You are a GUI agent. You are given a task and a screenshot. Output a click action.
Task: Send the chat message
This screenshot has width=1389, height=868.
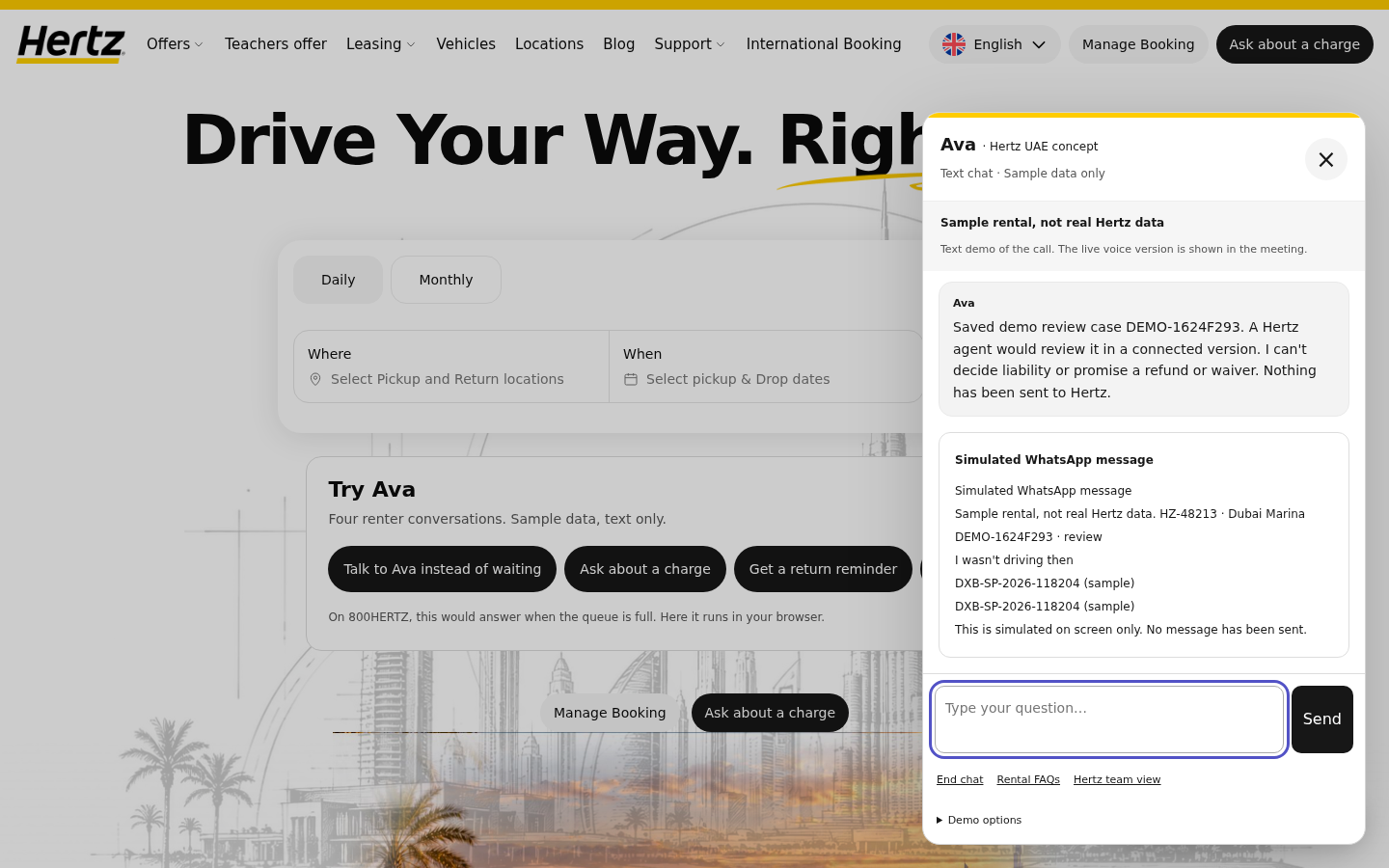click(1321, 719)
